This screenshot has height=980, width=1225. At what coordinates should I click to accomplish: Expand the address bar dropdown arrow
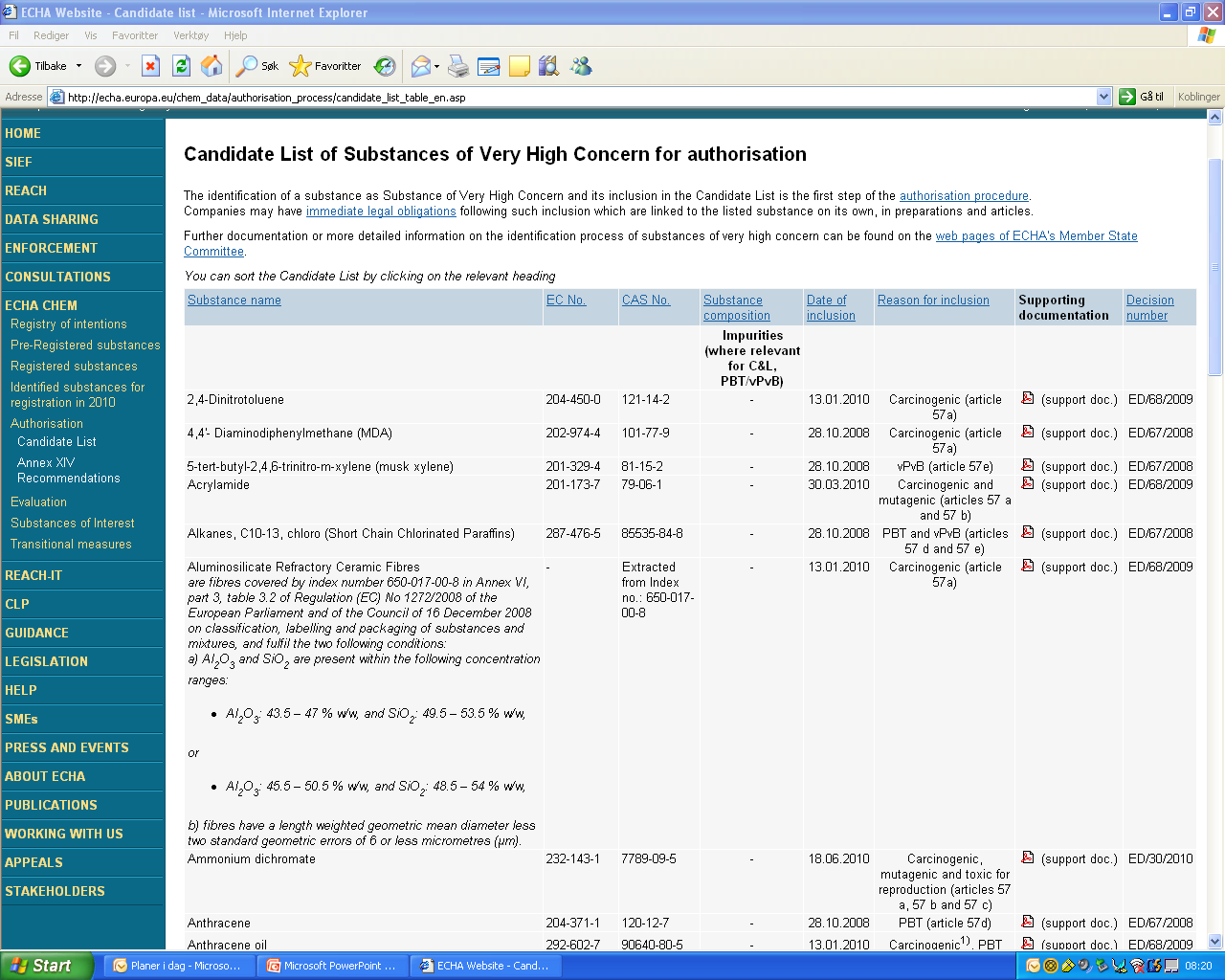point(1103,97)
